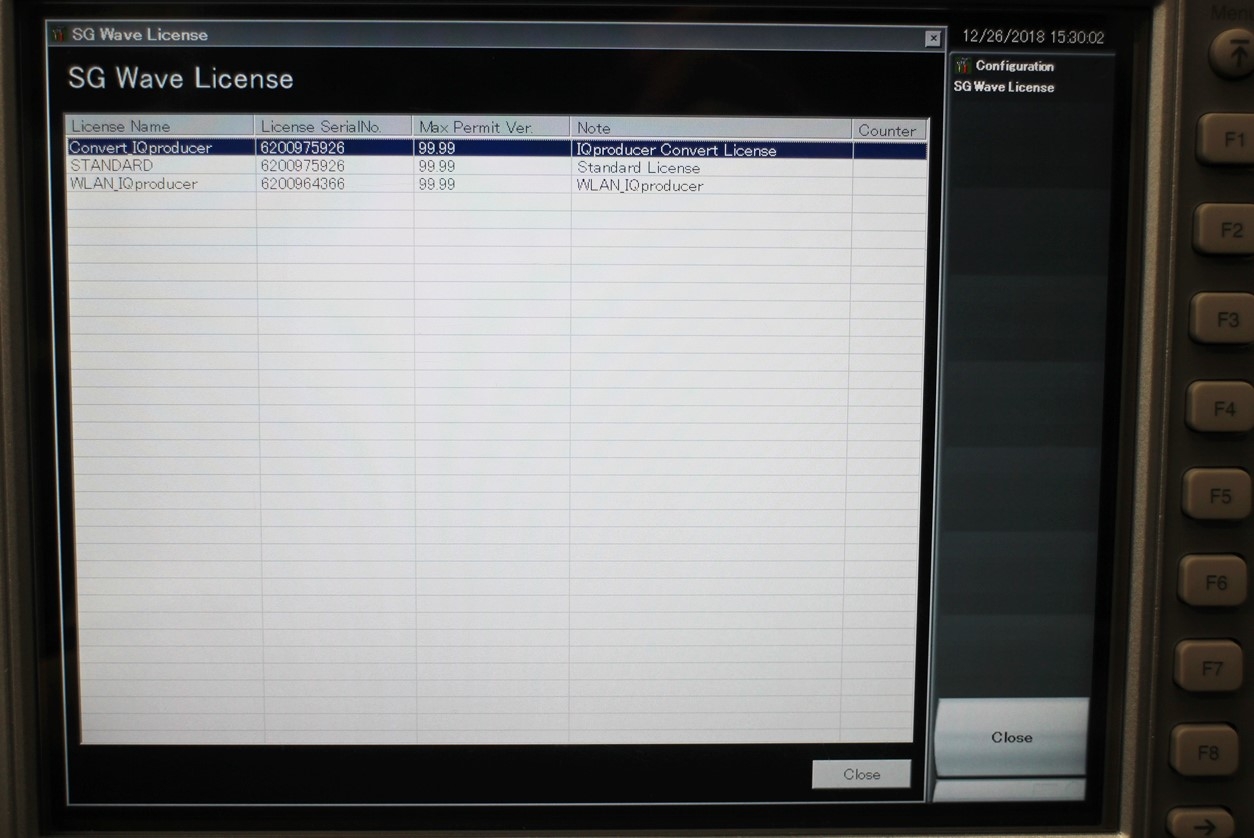
Task: Click the date and time display
Action: tap(1033, 37)
